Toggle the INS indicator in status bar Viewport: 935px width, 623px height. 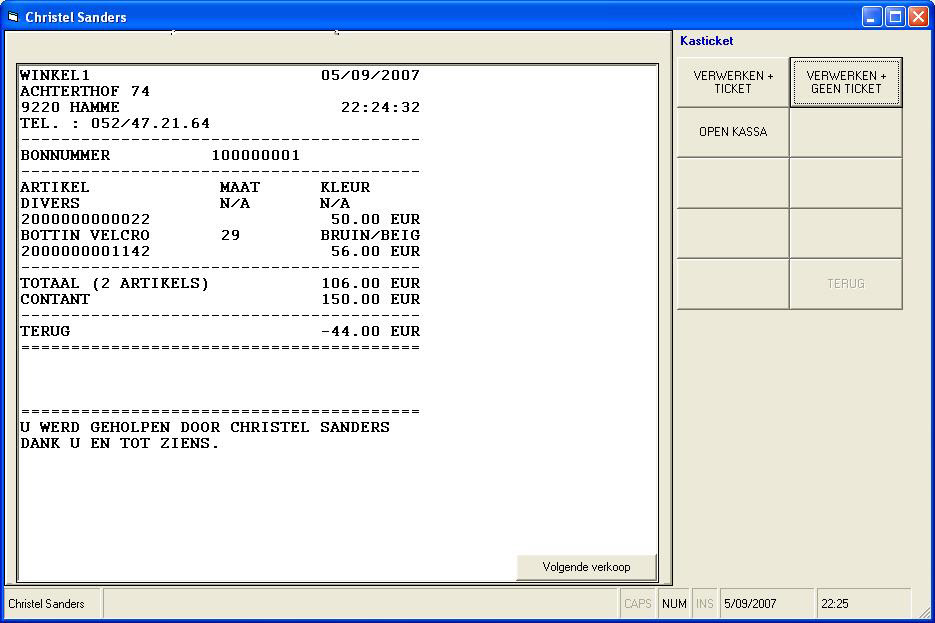[705, 604]
